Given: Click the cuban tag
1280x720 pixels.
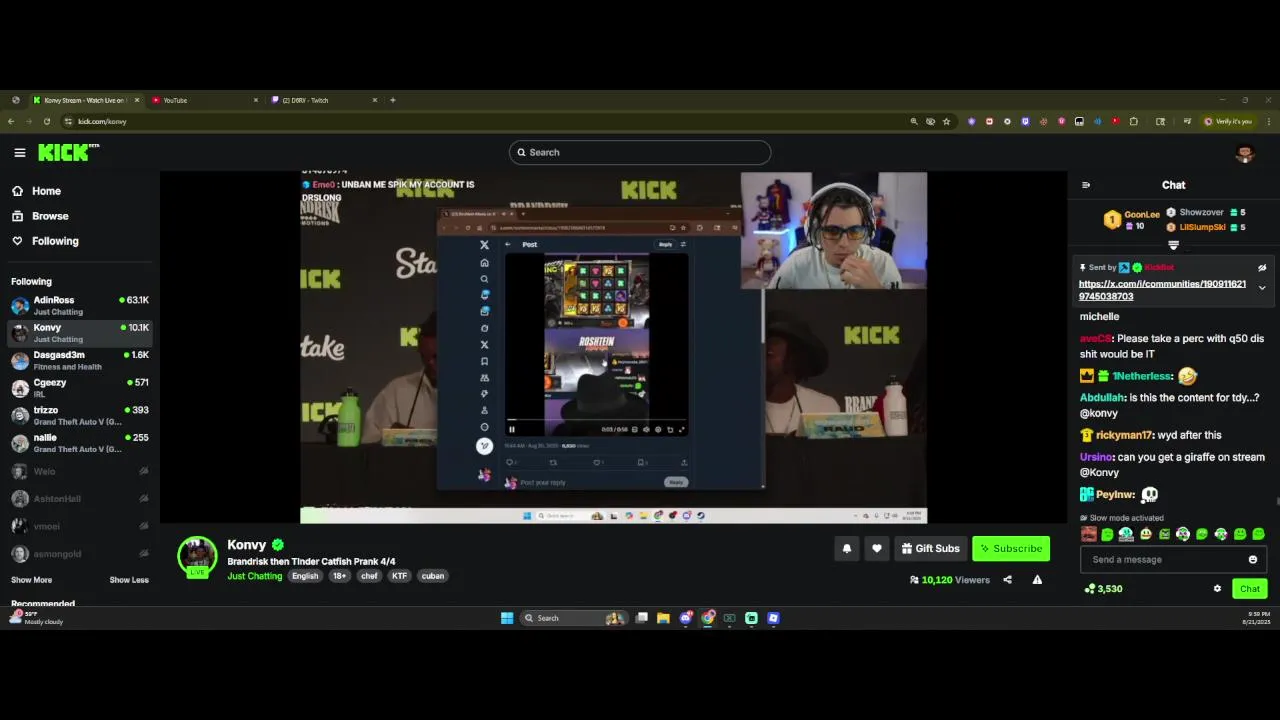Looking at the screenshot, I should 433,576.
